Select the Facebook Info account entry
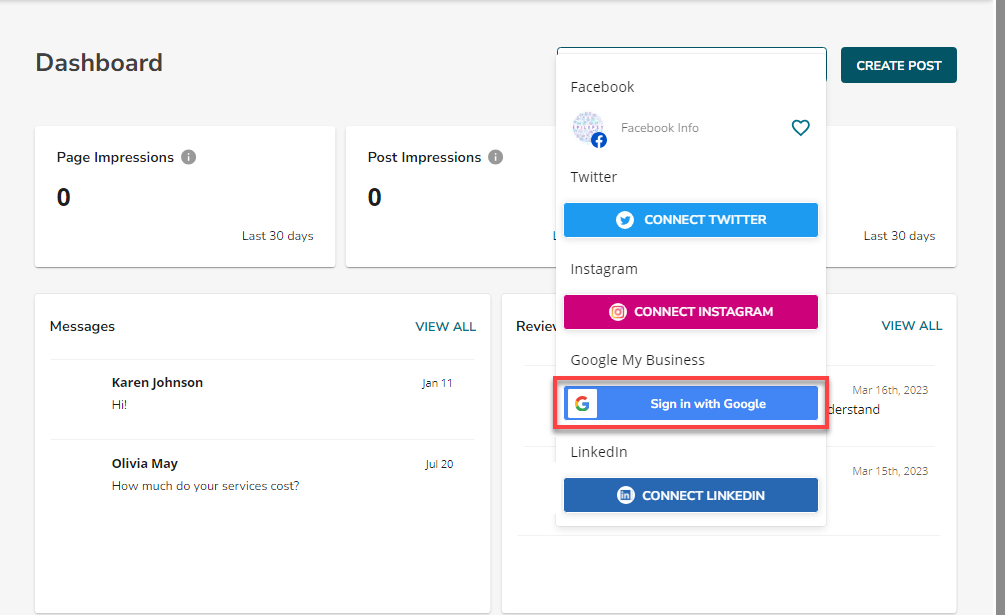Screen dimensions: 1006x615 690,128
